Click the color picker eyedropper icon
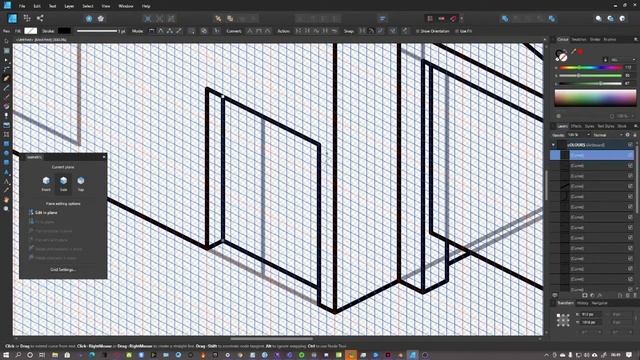 point(573,52)
